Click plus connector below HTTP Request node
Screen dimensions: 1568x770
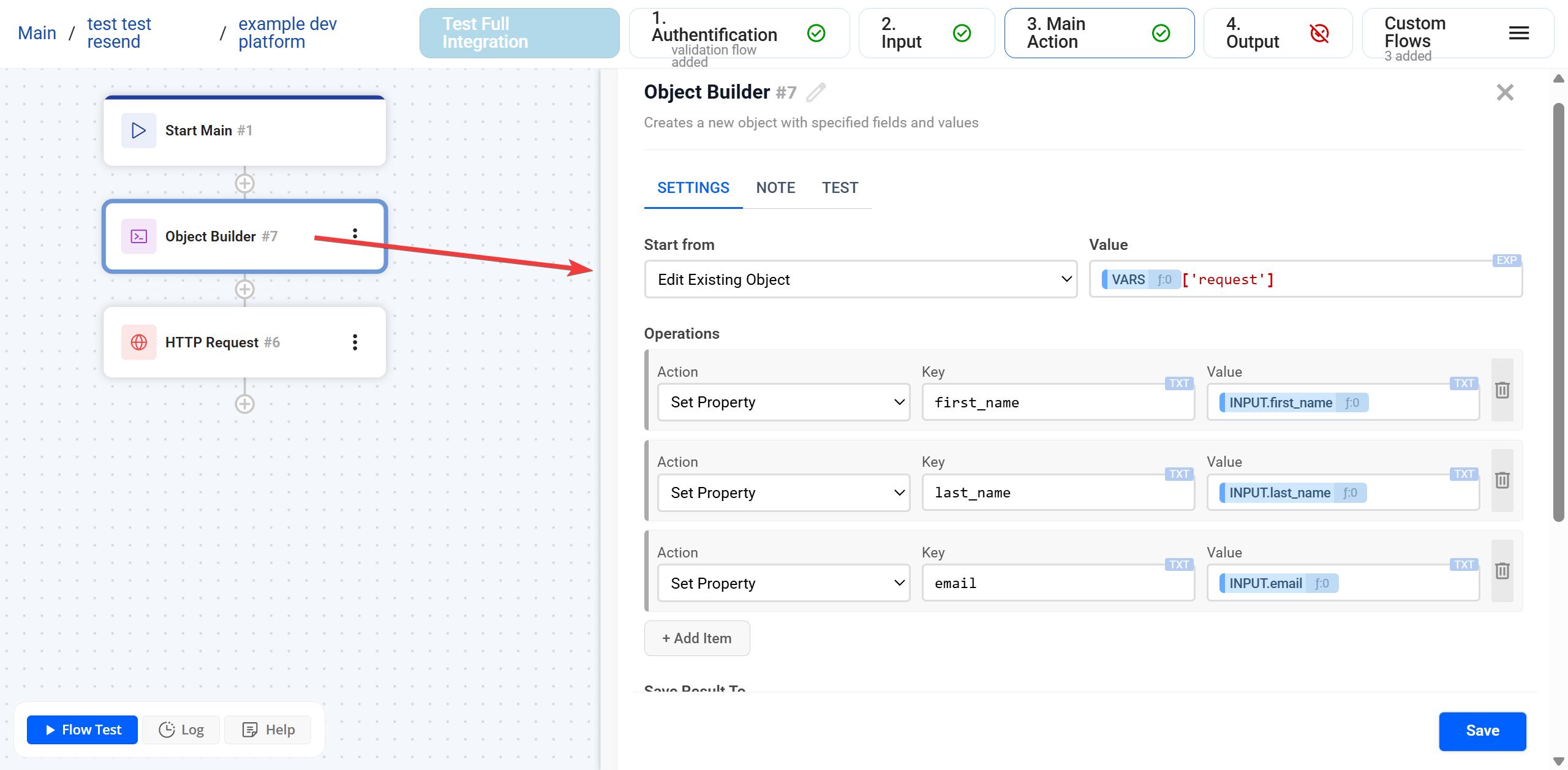pos(244,404)
